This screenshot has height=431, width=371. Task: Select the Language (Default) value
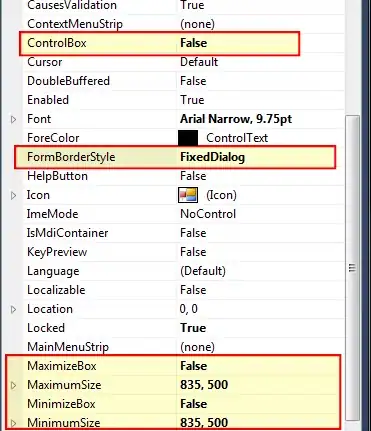tap(203, 271)
